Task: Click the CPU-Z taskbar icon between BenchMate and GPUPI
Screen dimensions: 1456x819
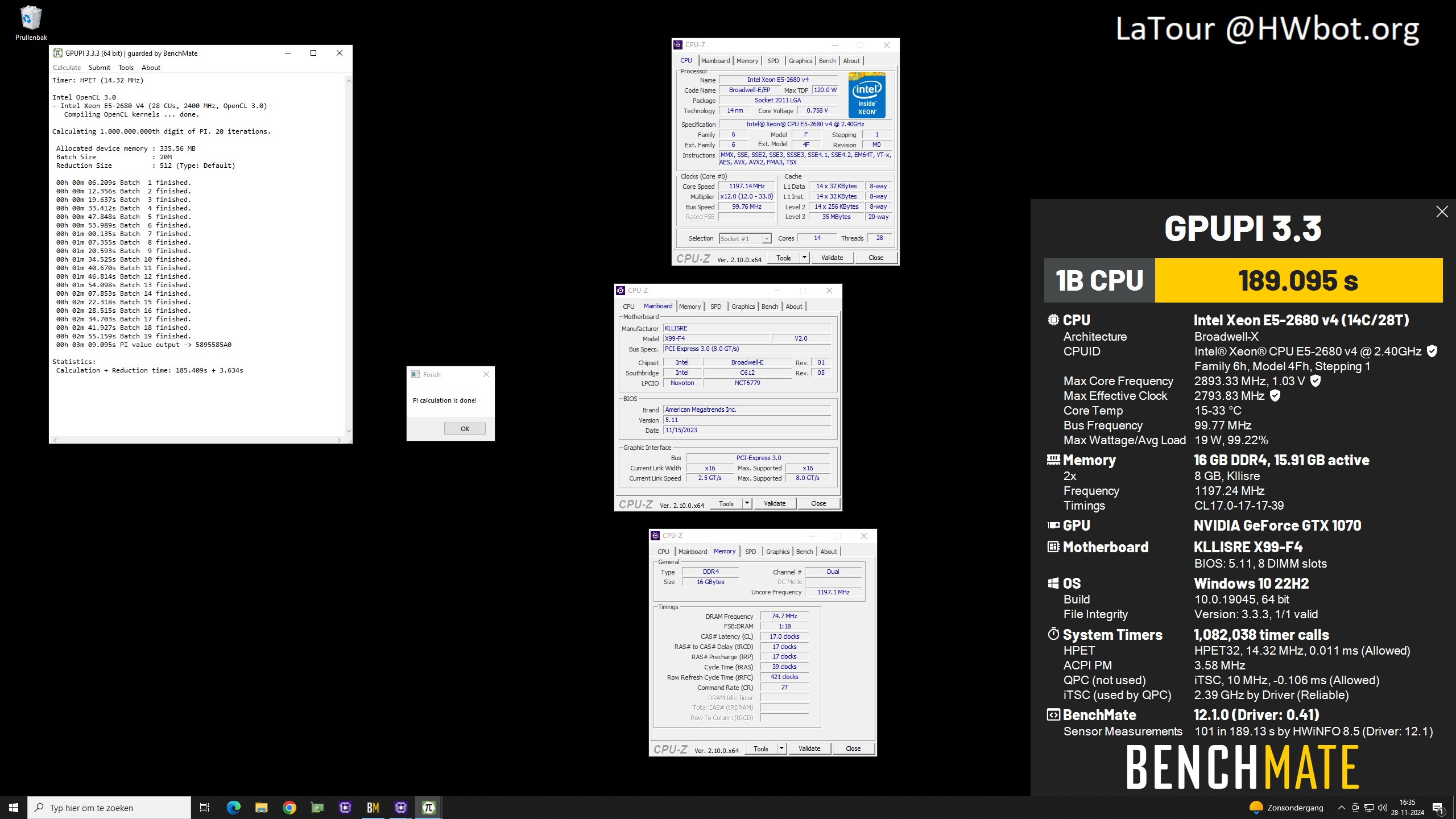Action: tap(401, 808)
